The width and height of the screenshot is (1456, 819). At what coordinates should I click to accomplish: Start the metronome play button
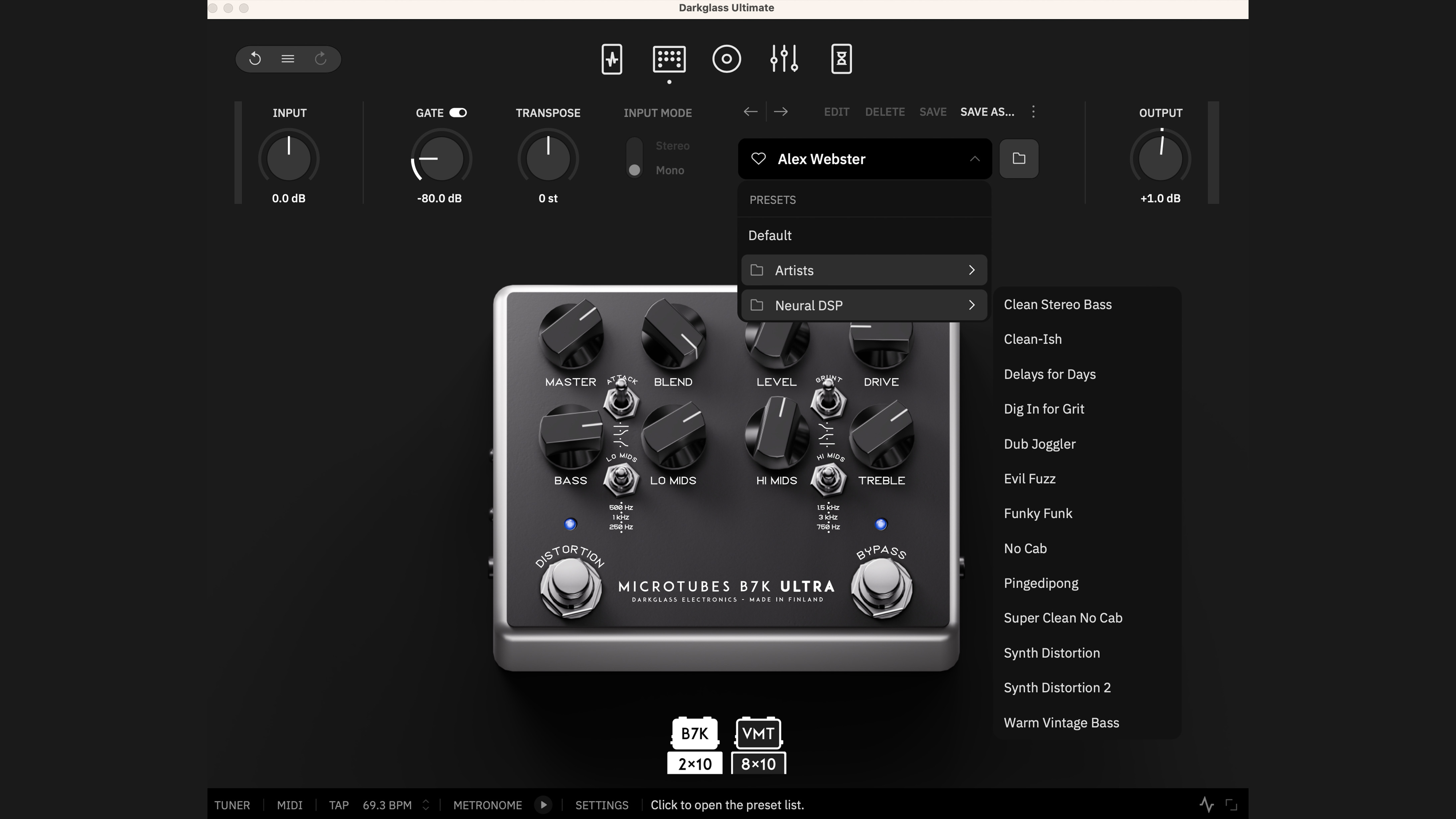543,805
